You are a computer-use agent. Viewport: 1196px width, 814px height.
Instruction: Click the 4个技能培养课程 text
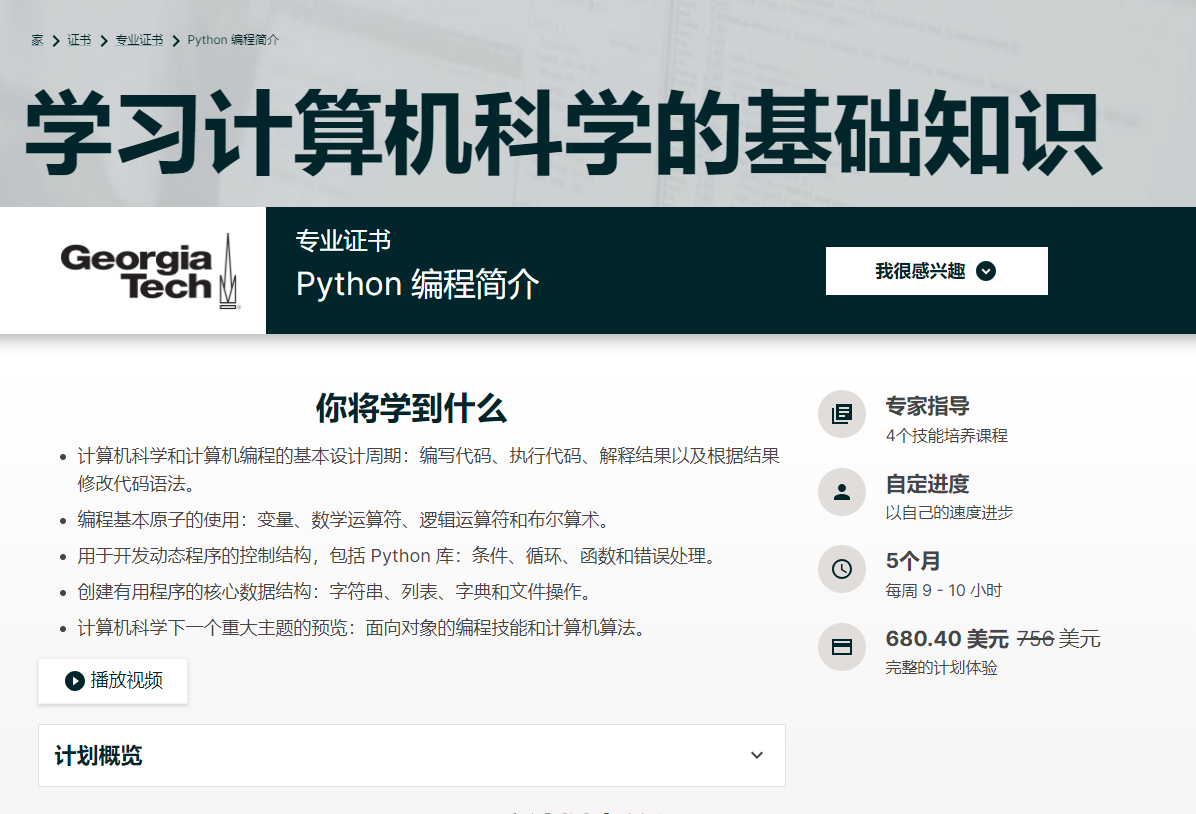(947, 436)
